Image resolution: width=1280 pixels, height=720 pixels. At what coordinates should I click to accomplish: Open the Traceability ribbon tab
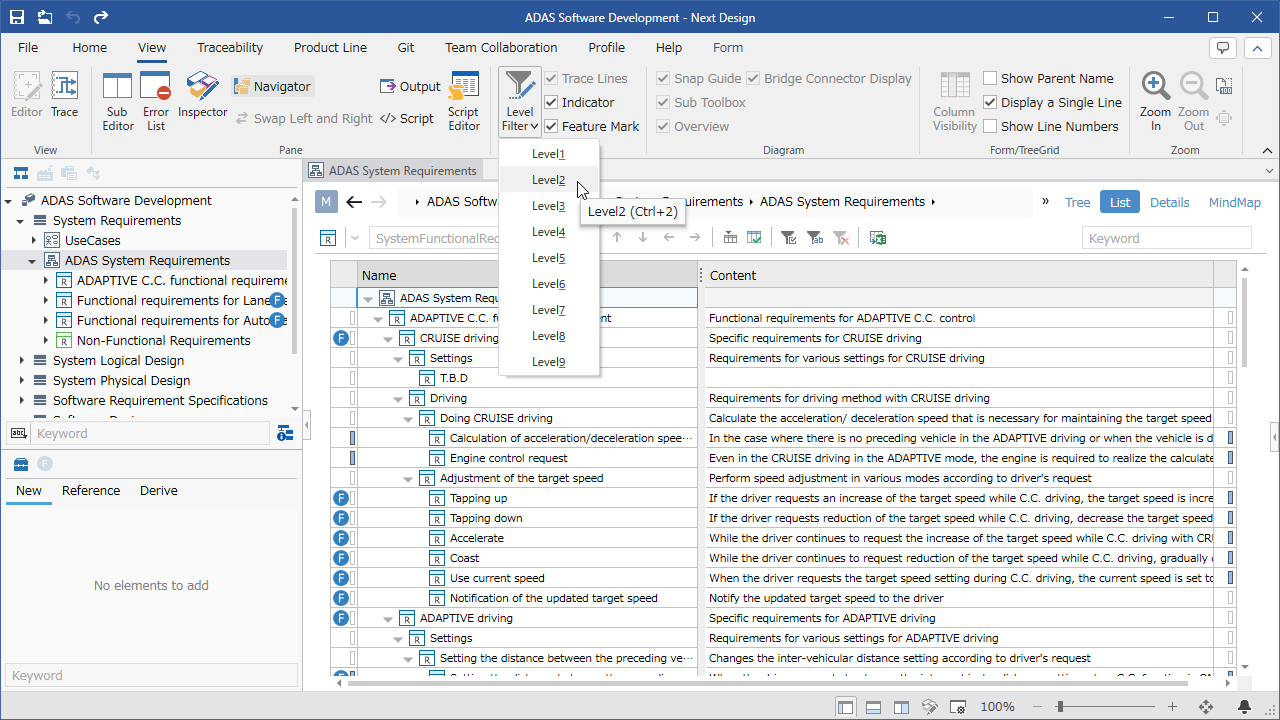click(x=230, y=47)
